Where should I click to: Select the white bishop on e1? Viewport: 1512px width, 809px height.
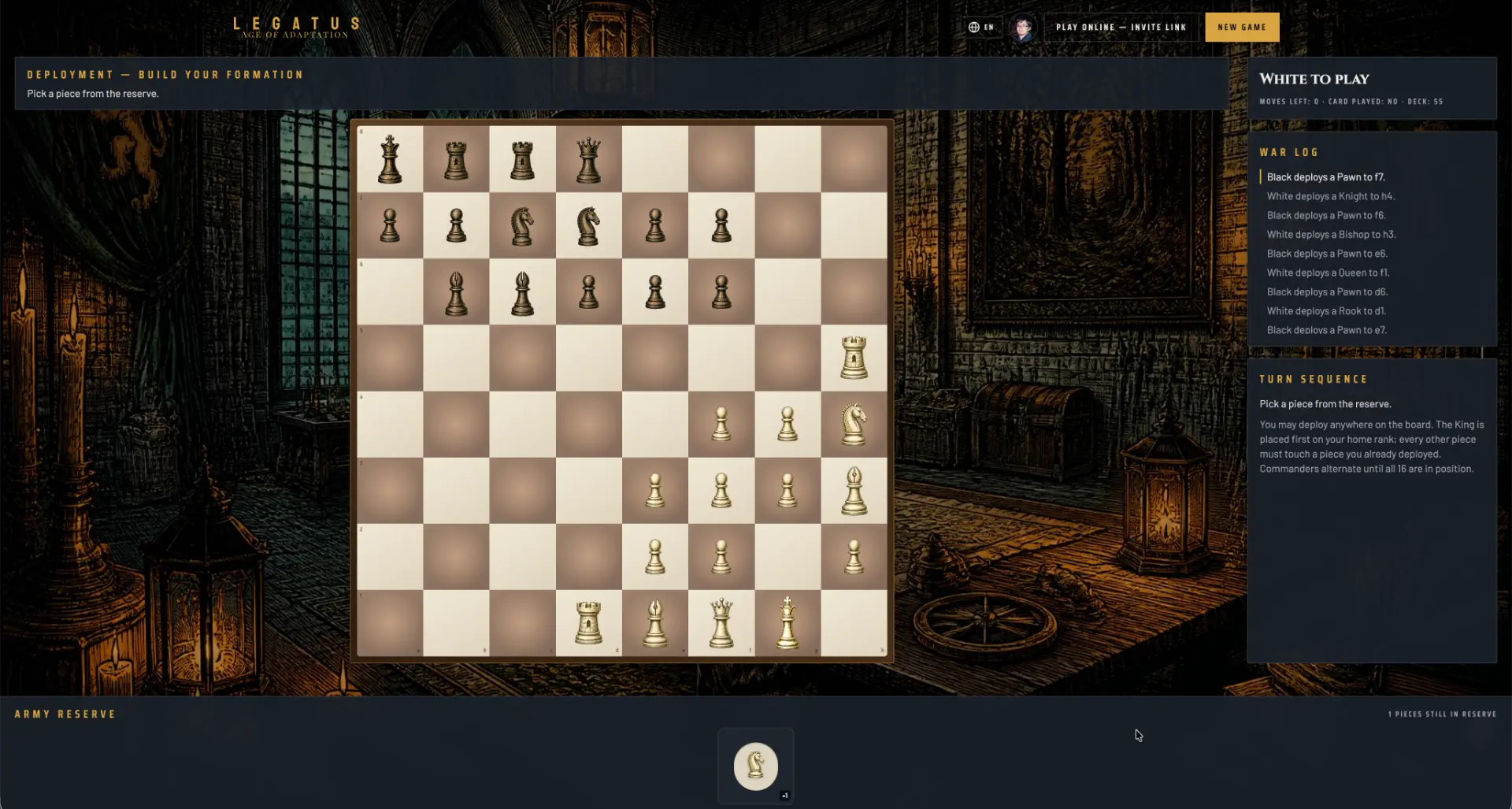(x=655, y=623)
